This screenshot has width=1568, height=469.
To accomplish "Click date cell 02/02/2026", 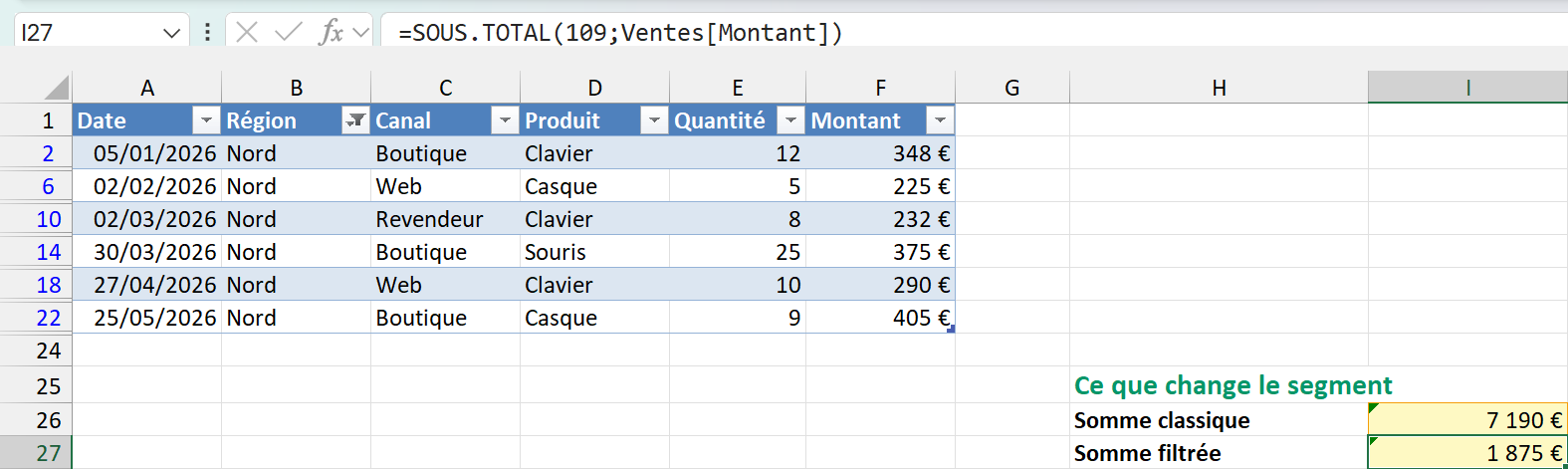I will [x=147, y=186].
